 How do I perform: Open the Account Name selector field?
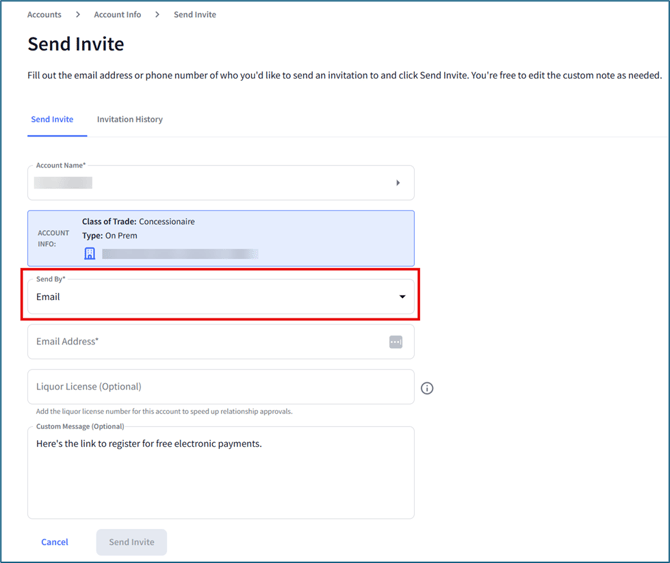click(210, 183)
